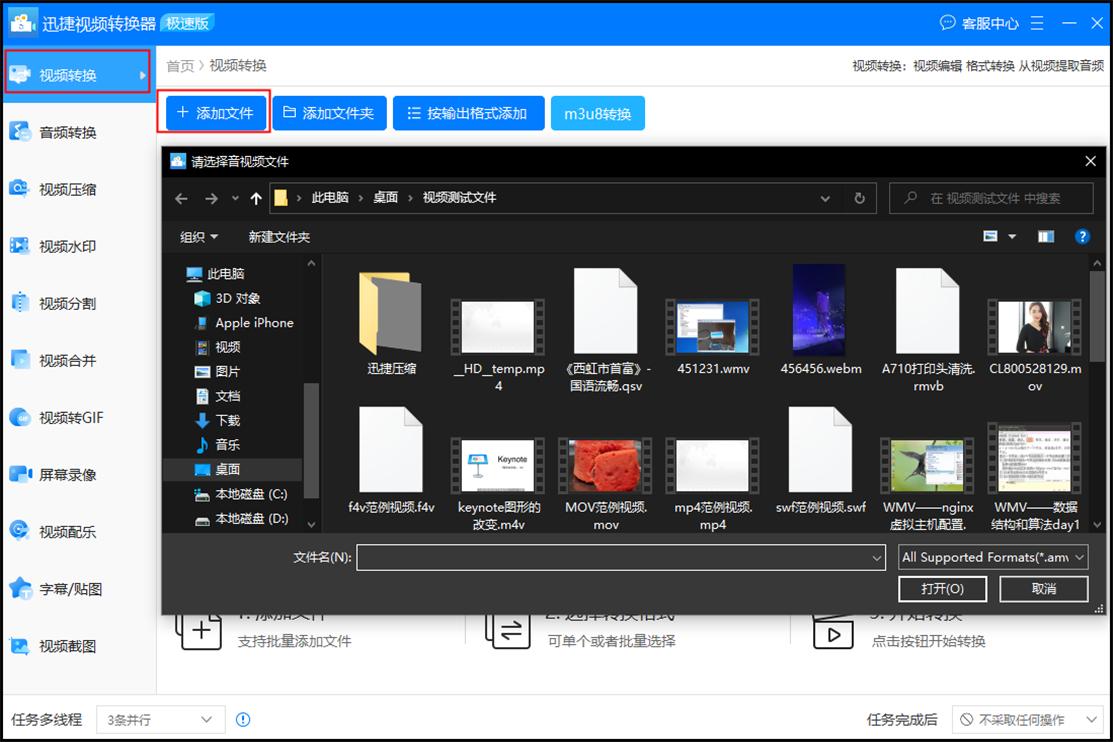
Task: Select 本地磁盘 (C:) in the tree
Action: click(x=250, y=494)
